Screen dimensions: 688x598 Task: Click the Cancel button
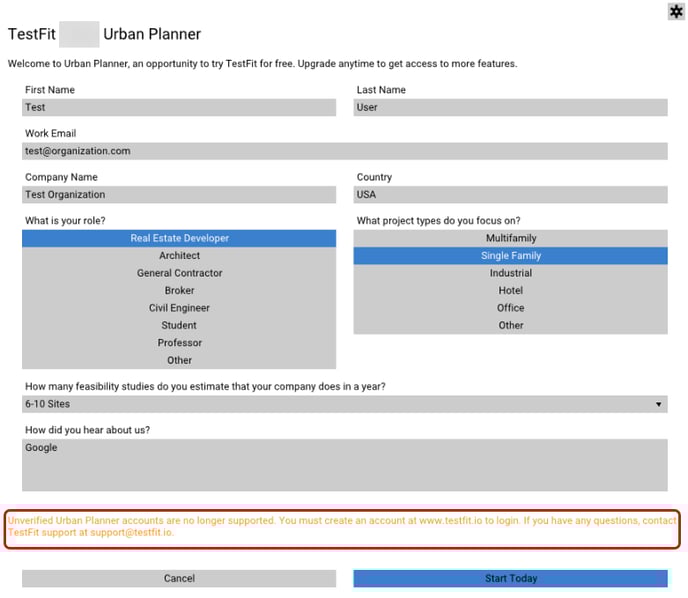(x=179, y=578)
